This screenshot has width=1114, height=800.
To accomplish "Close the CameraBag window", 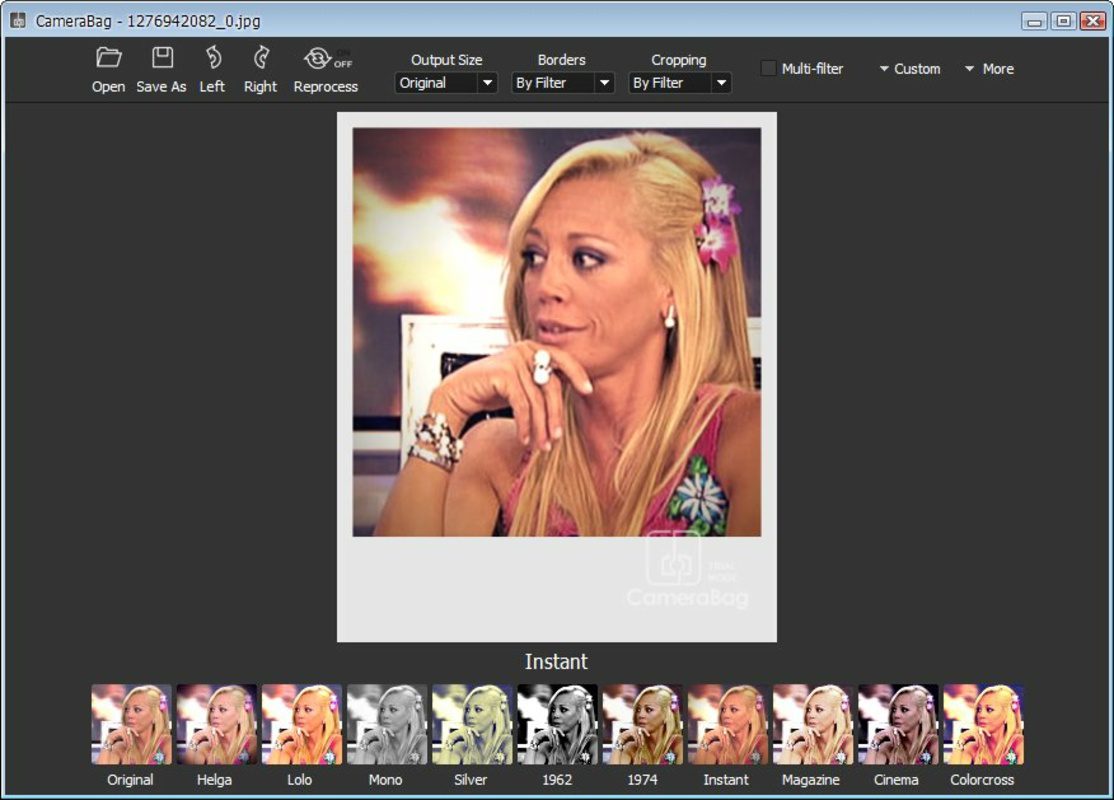I will (x=1092, y=21).
